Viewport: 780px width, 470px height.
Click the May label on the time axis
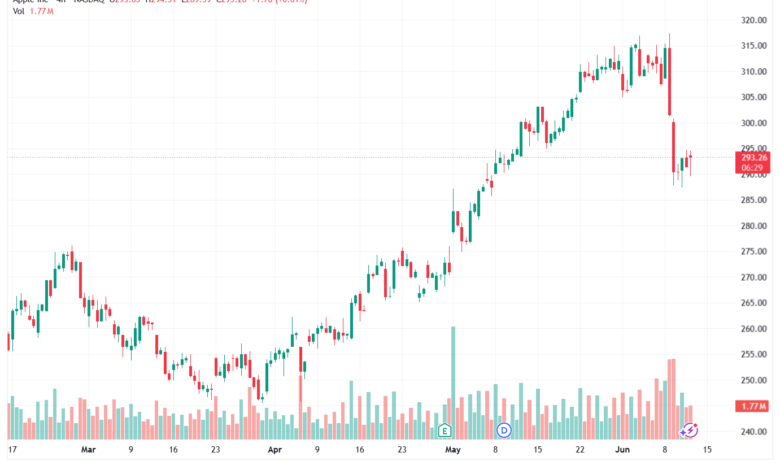(x=453, y=450)
